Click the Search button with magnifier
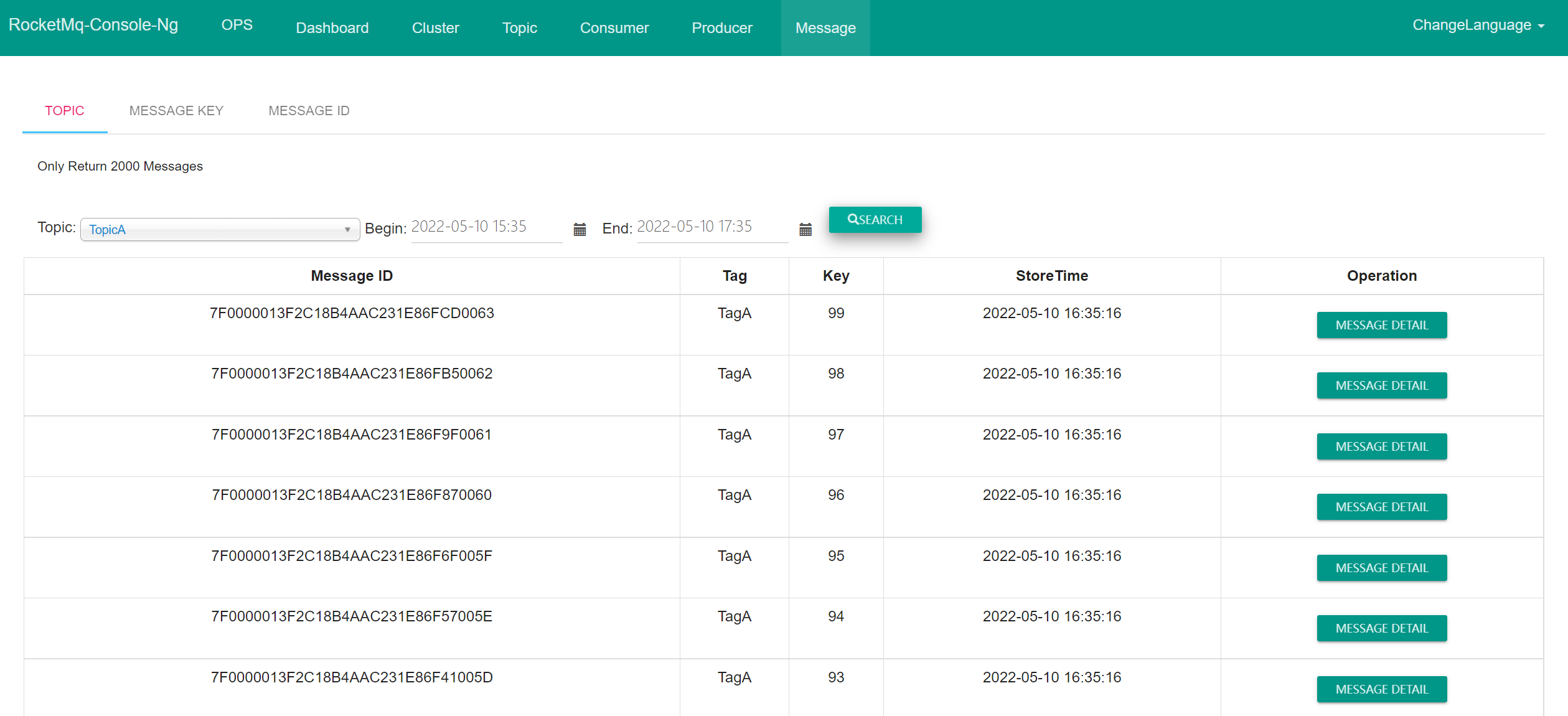The height and width of the screenshot is (716, 1568). click(875, 220)
